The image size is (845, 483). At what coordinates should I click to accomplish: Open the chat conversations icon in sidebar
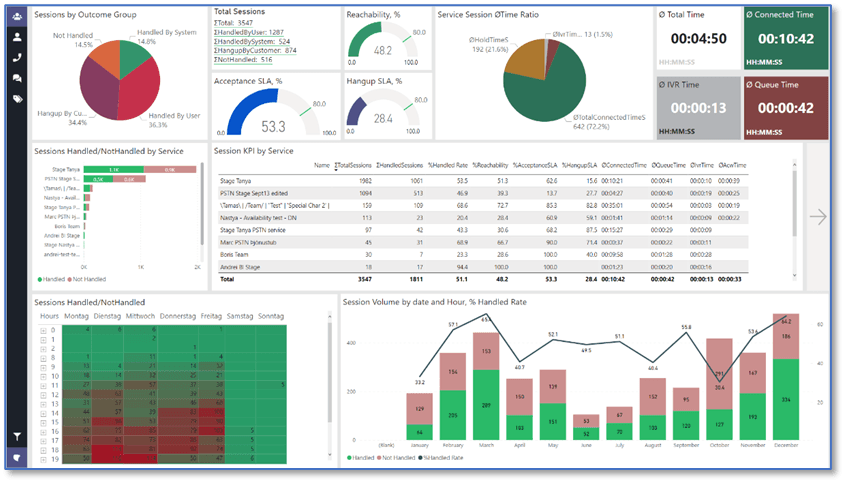pyautogui.click(x=17, y=79)
